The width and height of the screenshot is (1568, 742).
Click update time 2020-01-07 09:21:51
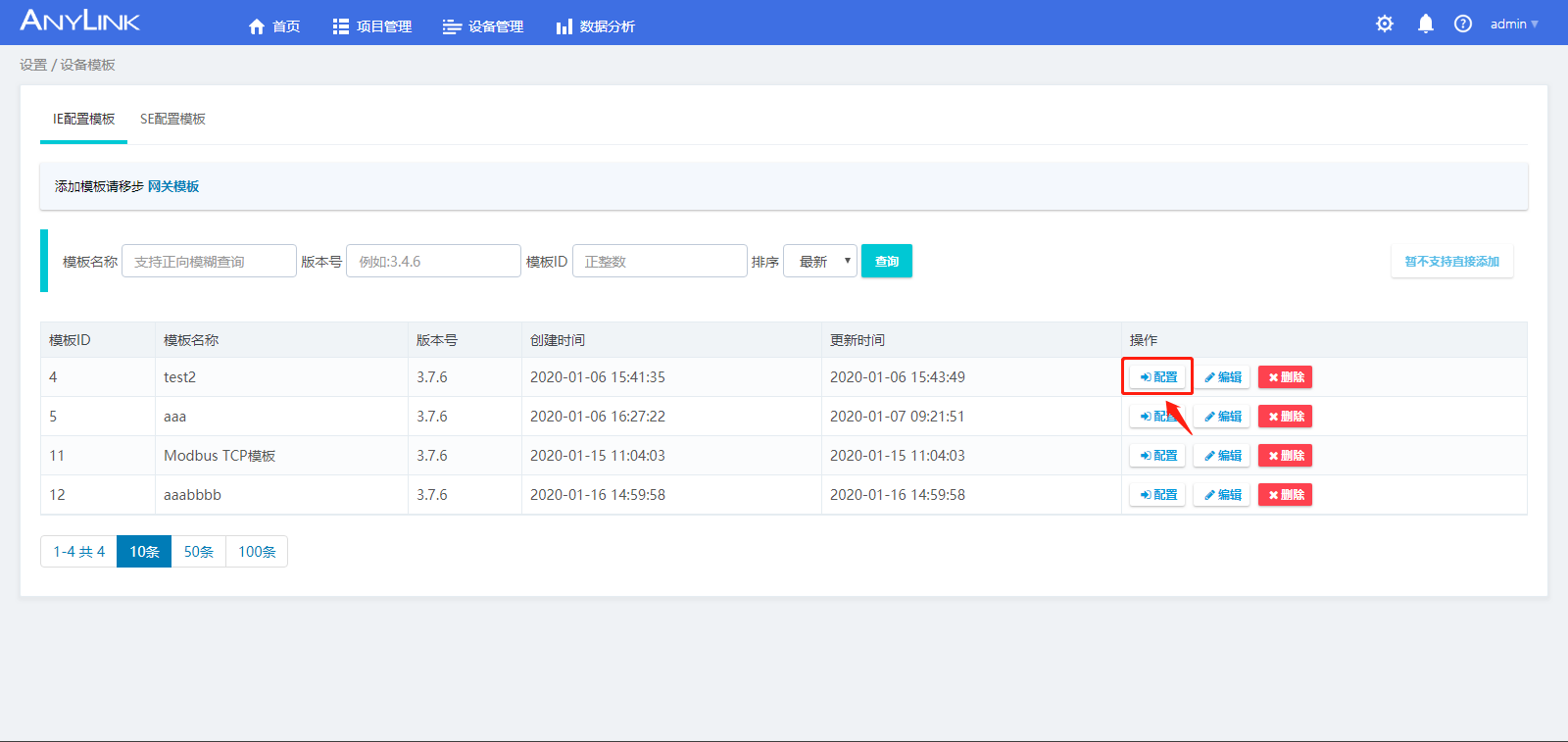898,417
